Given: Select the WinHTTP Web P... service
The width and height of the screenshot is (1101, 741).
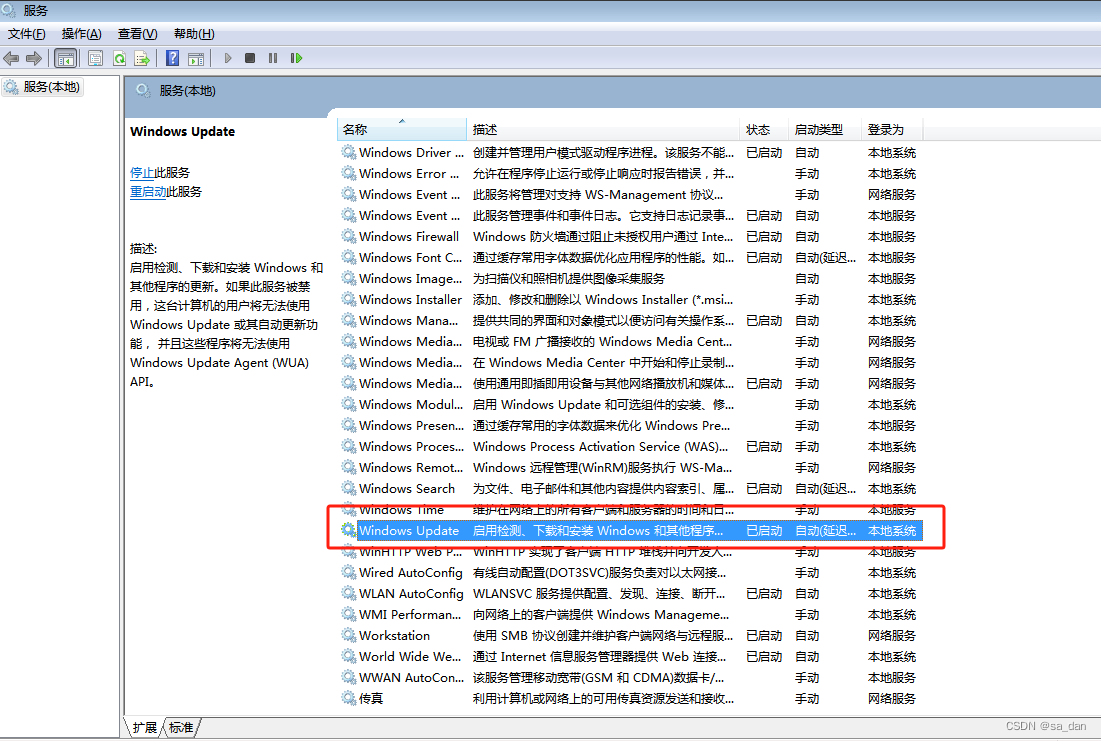Looking at the screenshot, I should coord(630,551).
